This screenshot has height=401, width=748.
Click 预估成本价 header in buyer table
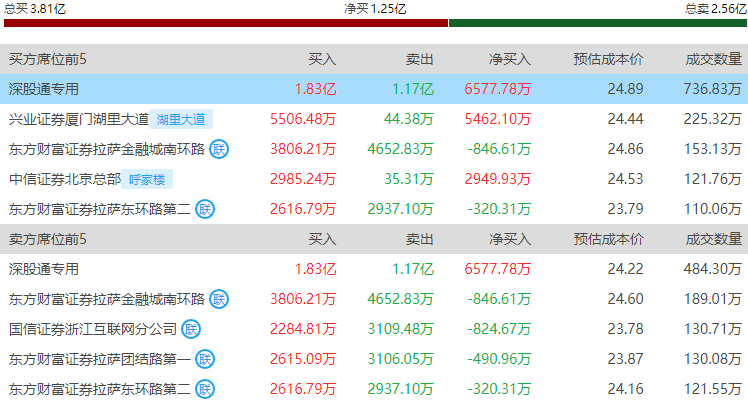click(x=608, y=60)
